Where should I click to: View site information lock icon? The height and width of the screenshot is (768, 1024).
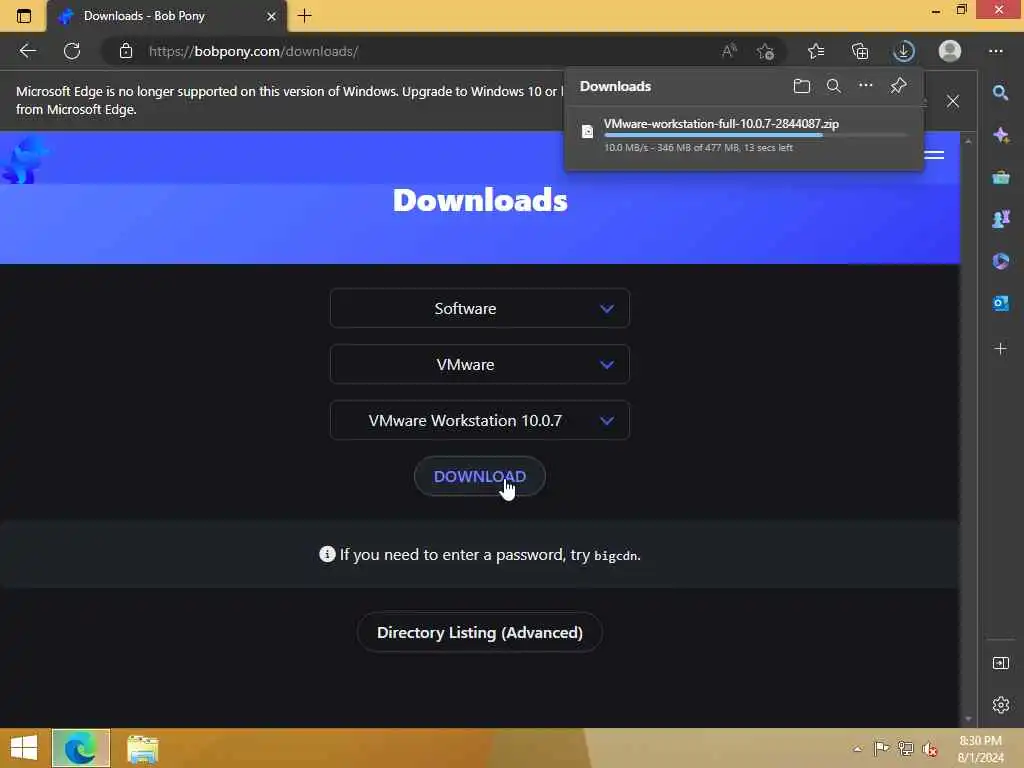pos(126,51)
